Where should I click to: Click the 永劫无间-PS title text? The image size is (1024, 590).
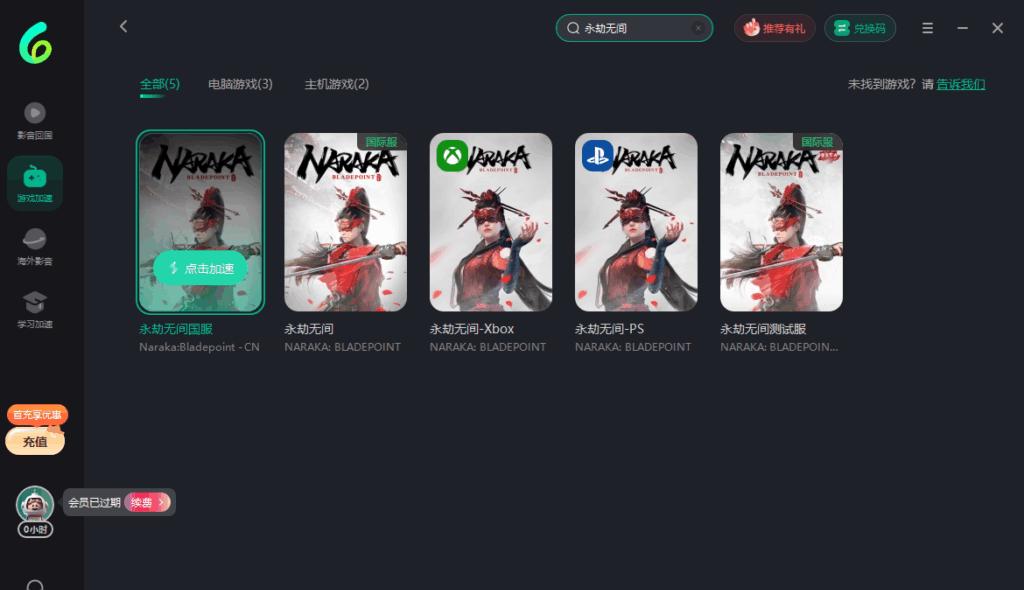(x=609, y=329)
